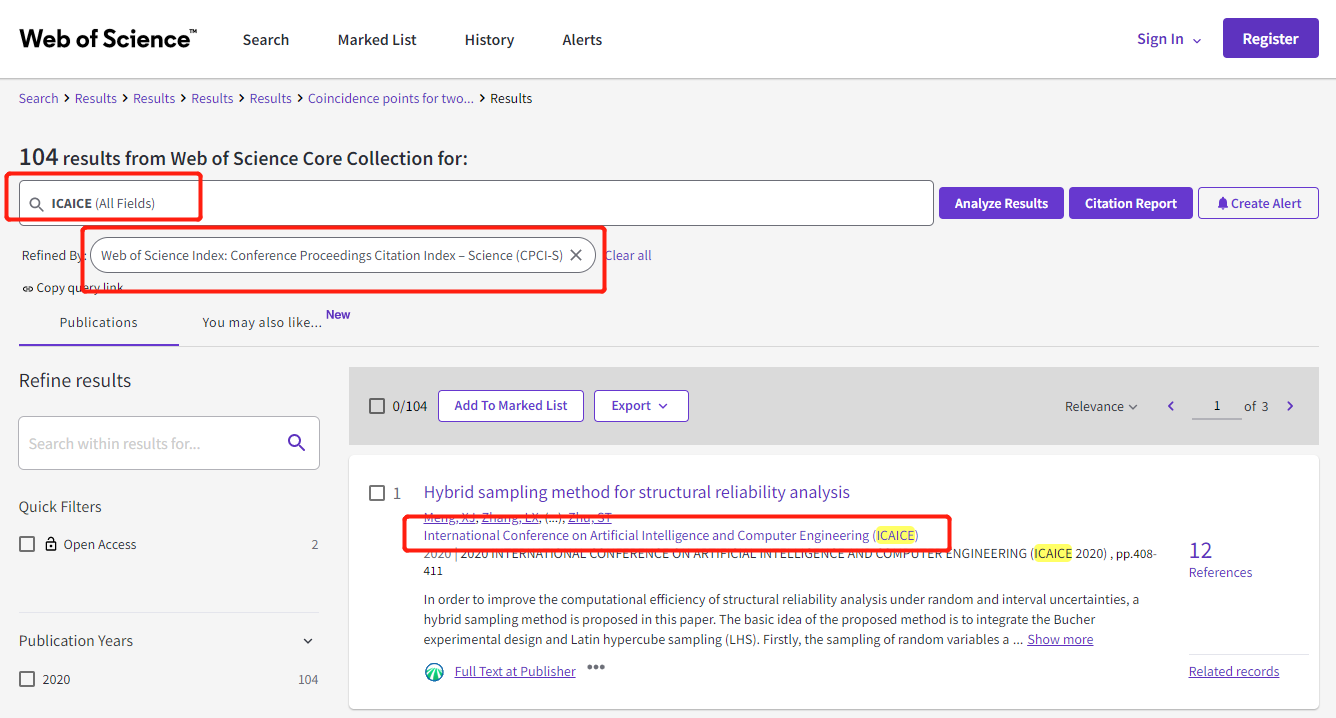Open the Sign In dropdown
This screenshot has height=718, width=1336.
click(x=1168, y=39)
